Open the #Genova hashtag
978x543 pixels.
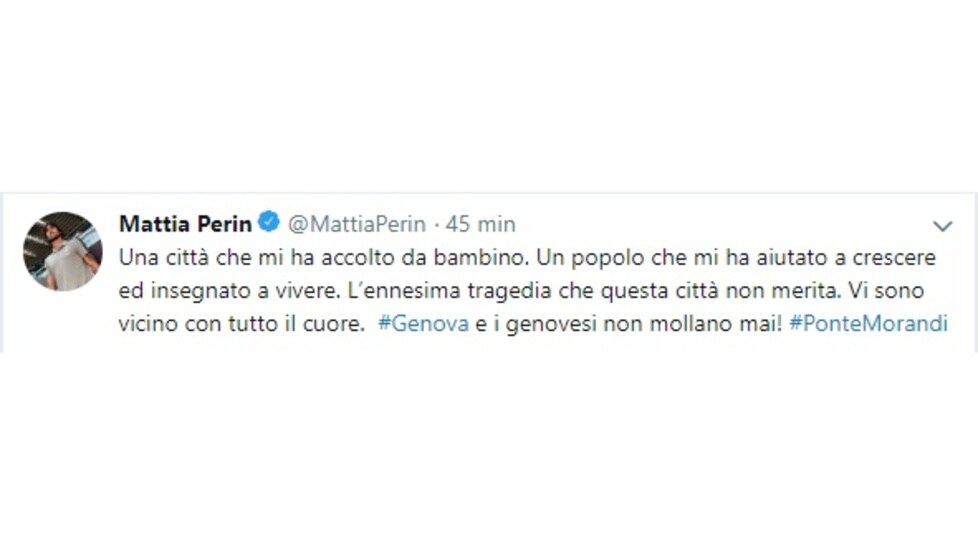424,324
